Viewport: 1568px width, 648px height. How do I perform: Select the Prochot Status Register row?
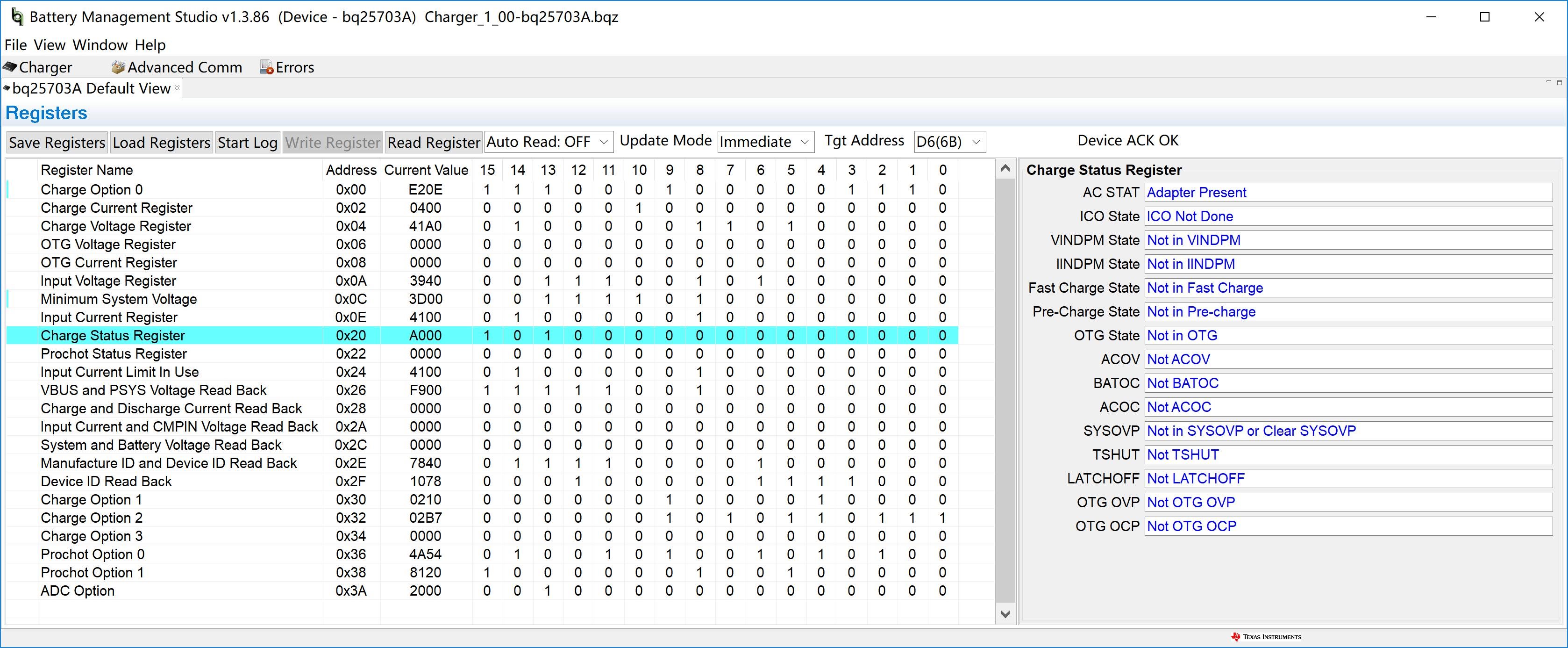pos(482,354)
